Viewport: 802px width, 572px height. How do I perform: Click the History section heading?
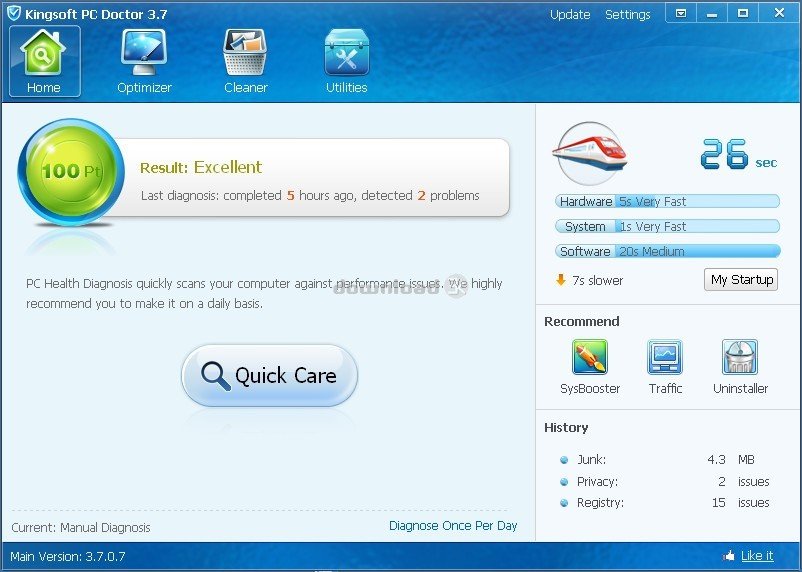click(x=566, y=427)
